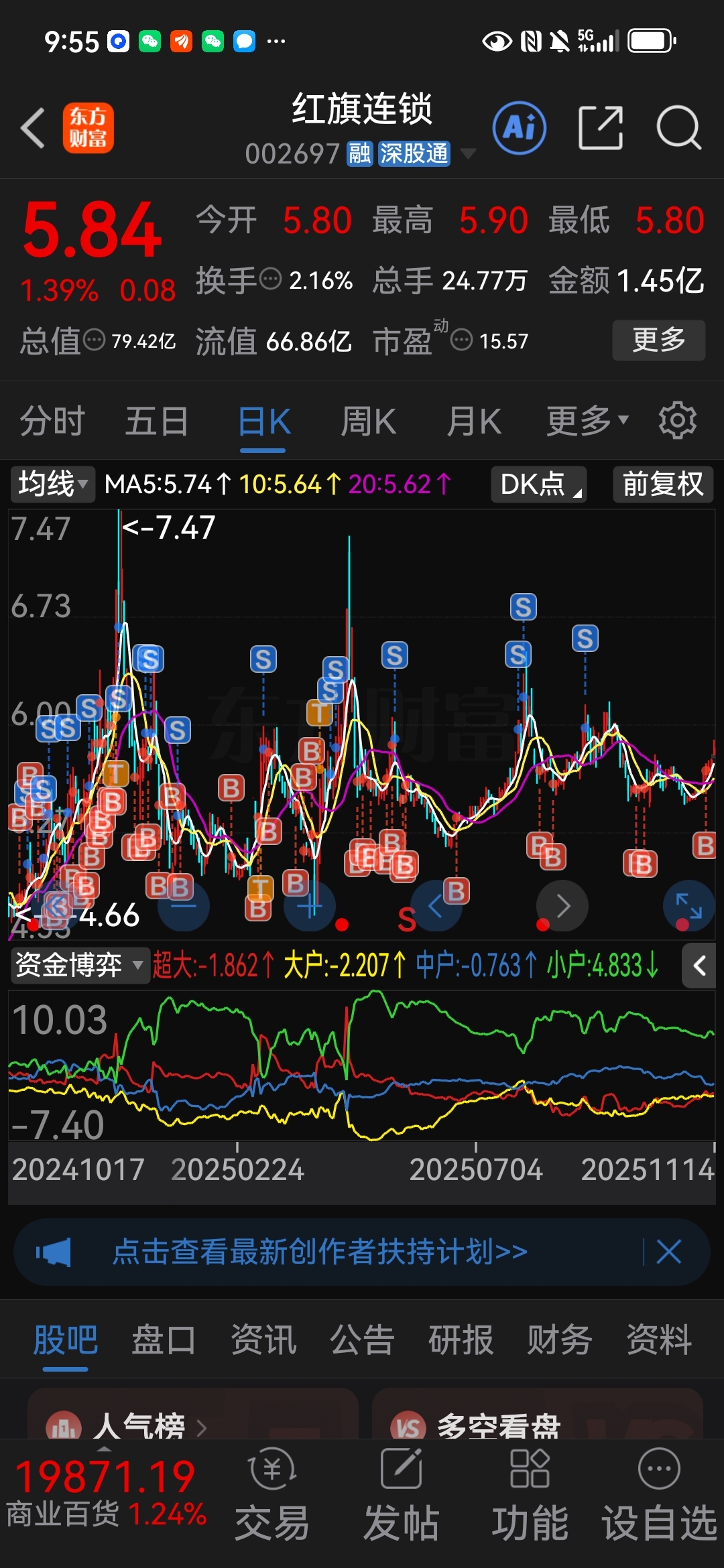Open 盘口 section tab
Viewport: 724px width, 1568px height.
[164, 1340]
